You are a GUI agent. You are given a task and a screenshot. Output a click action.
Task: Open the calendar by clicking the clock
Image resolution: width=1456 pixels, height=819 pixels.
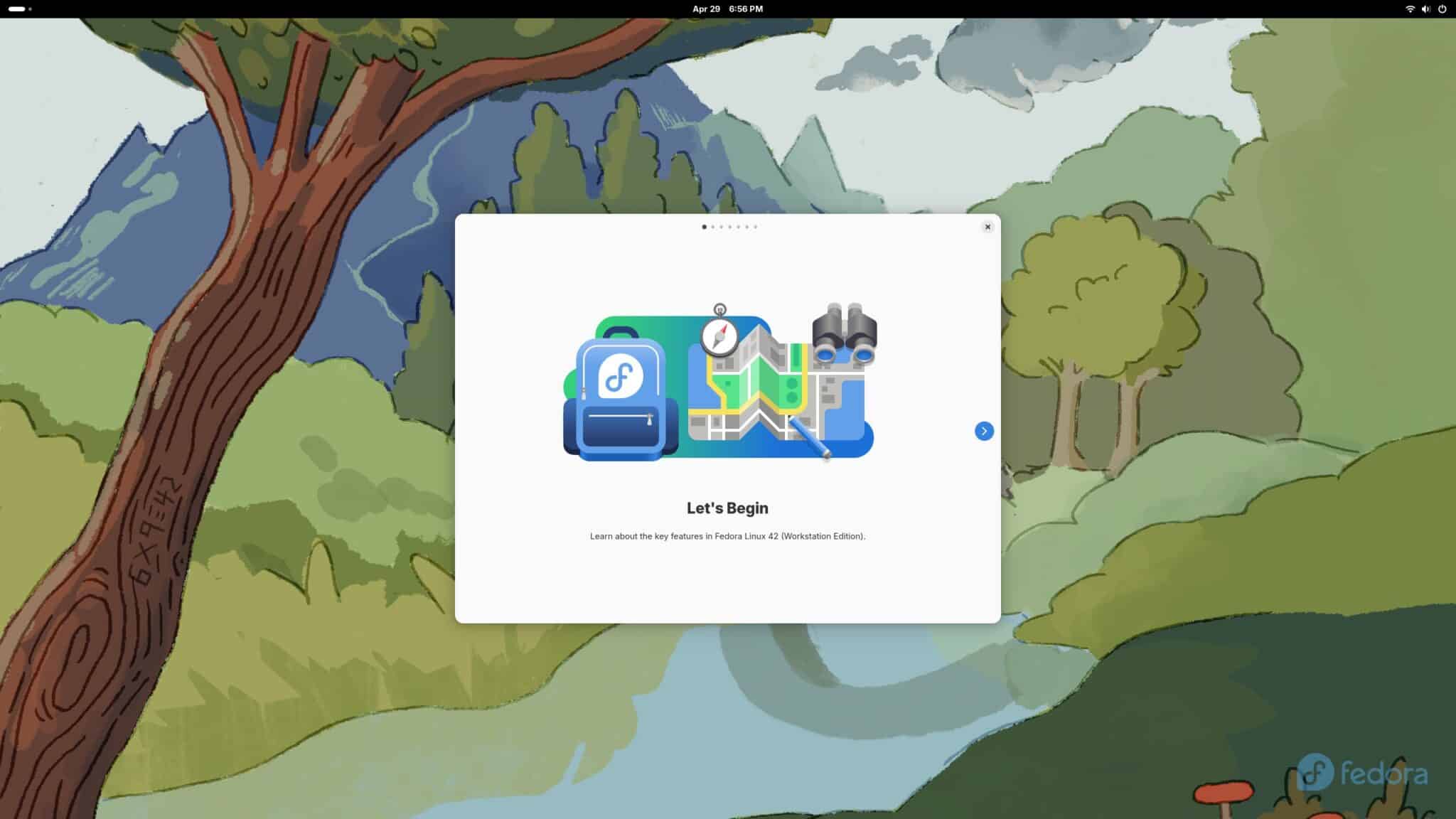(x=745, y=9)
